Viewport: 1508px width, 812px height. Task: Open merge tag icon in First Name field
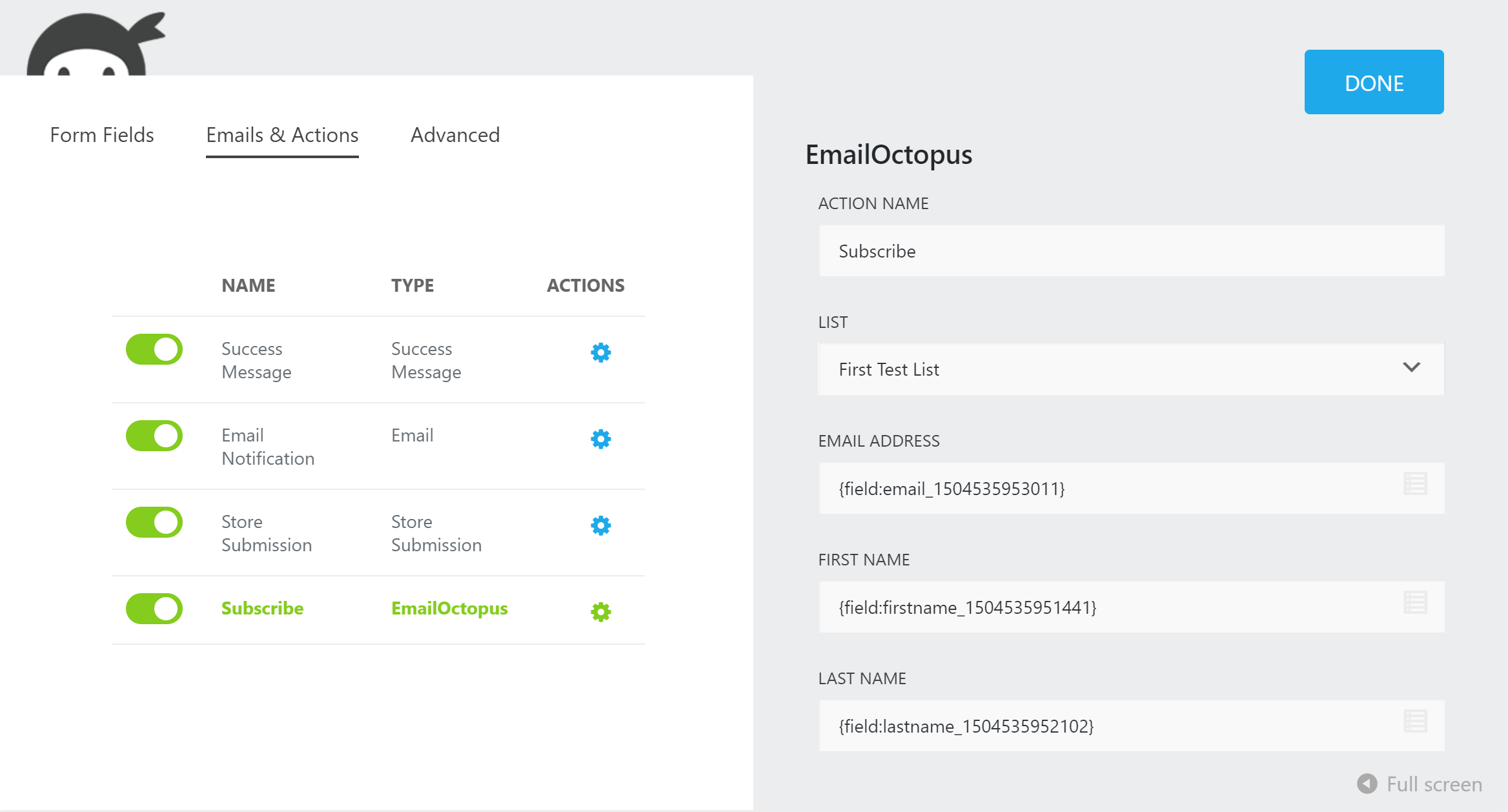pos(1415,602)
